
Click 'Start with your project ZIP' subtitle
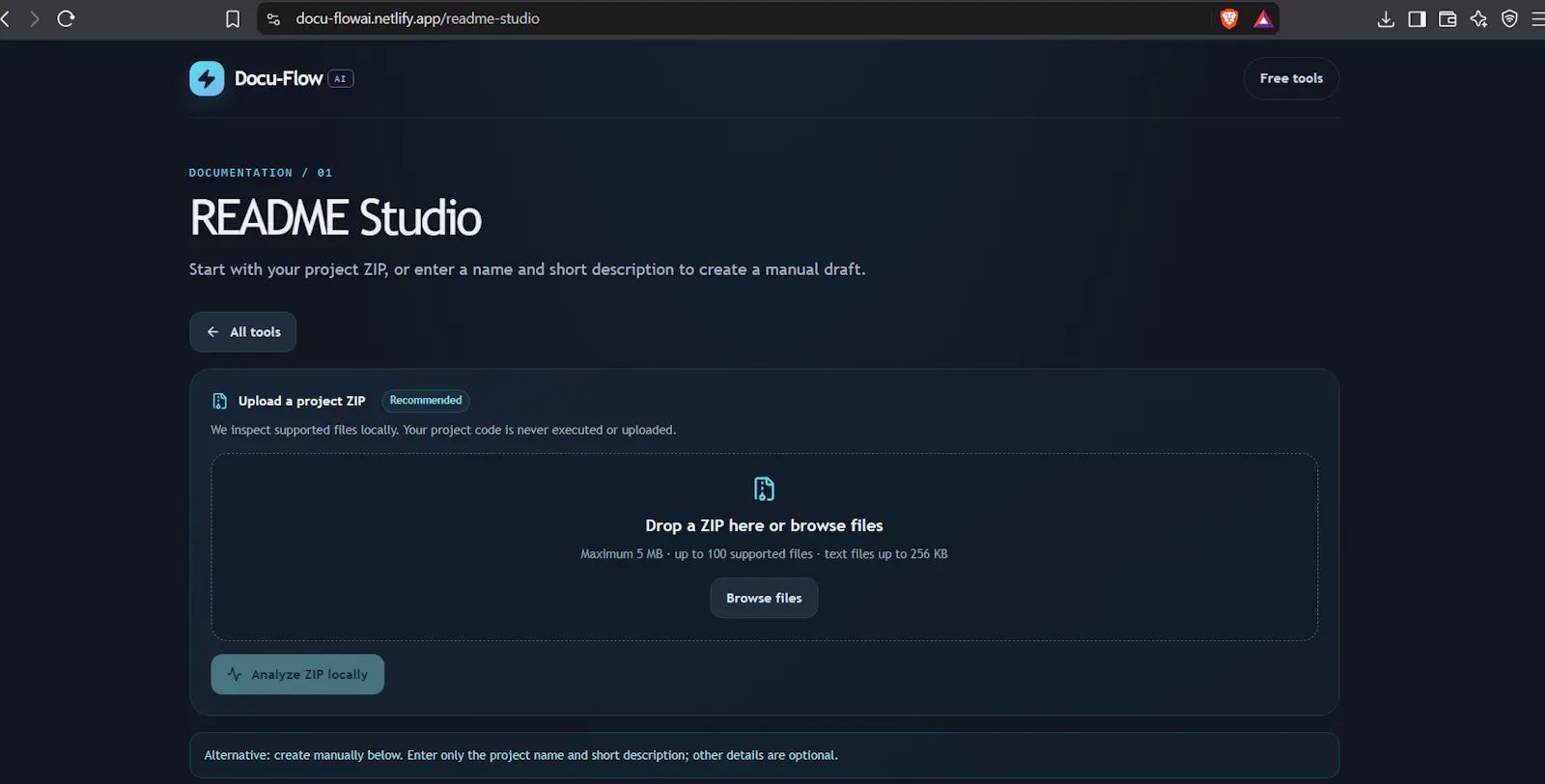pyautogui.click(x=527, y=269)
